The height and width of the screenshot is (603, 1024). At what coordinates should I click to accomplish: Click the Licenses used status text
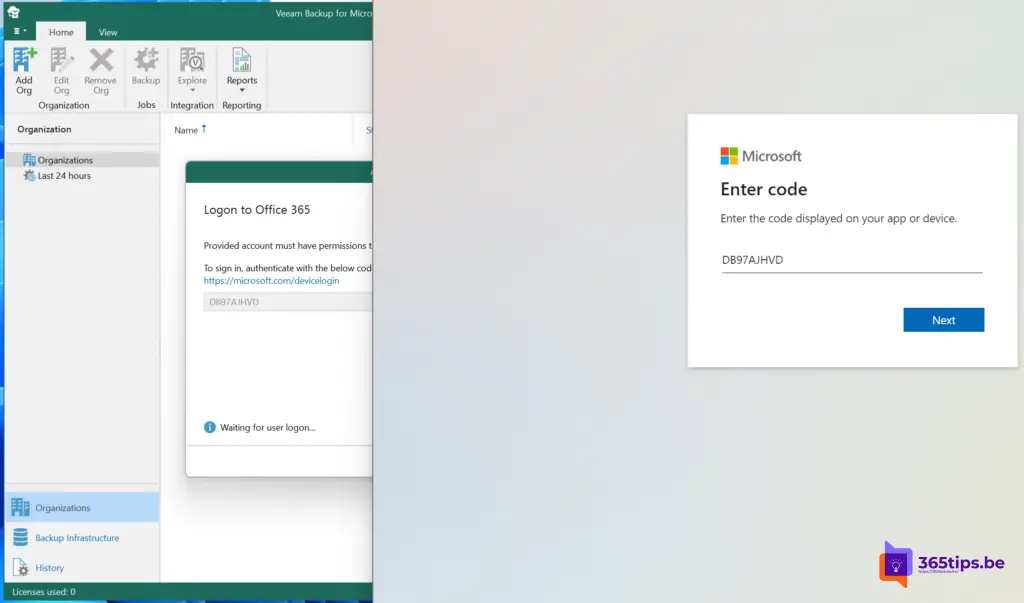(x=44, y=592)
